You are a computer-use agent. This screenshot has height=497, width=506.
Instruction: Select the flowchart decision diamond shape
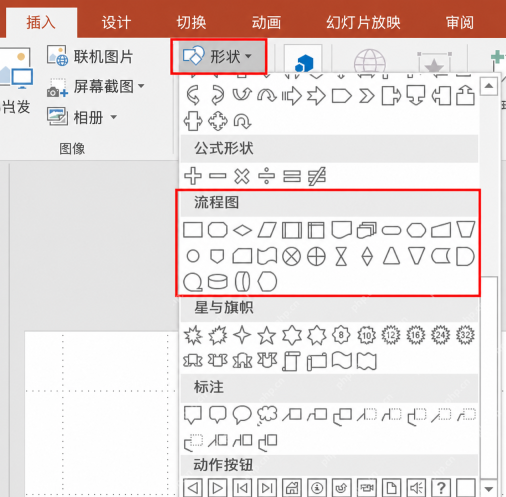(242, 230)
